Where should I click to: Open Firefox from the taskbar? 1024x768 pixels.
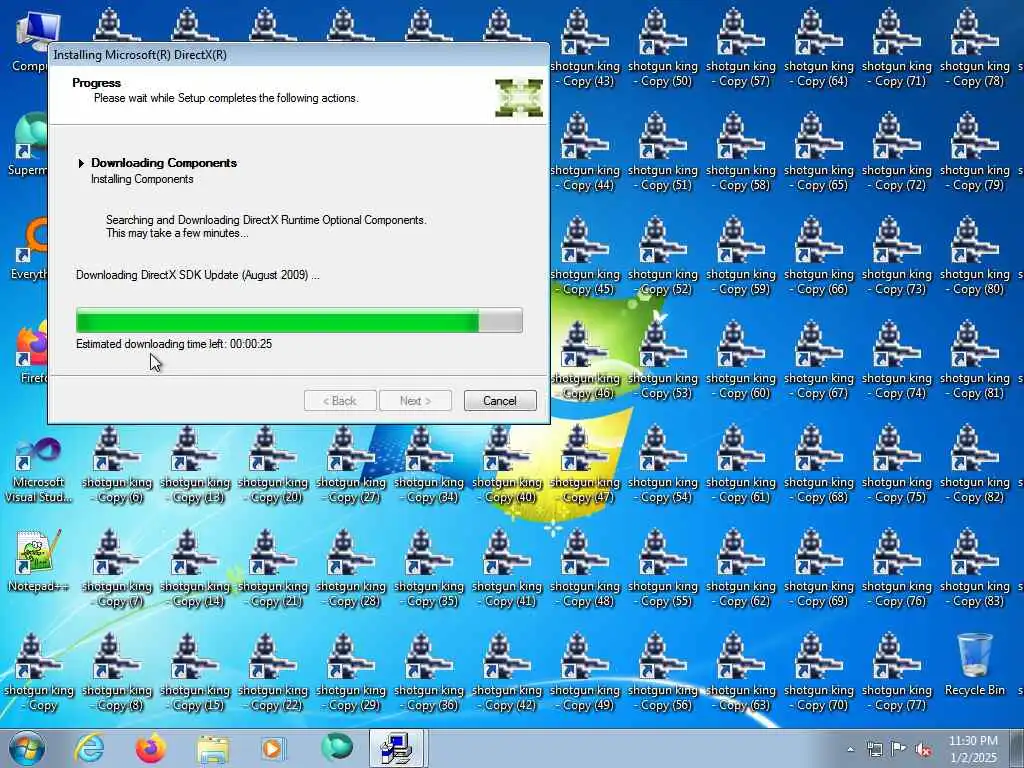[x=151, y=748]
